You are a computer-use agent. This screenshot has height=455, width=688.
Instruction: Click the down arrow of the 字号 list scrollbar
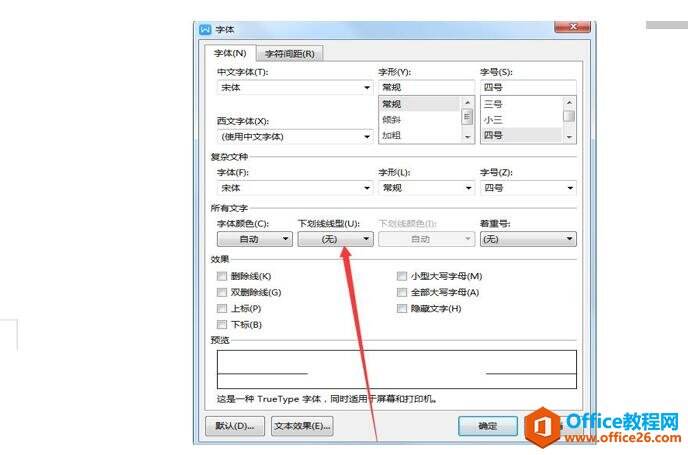pos(569,137)
